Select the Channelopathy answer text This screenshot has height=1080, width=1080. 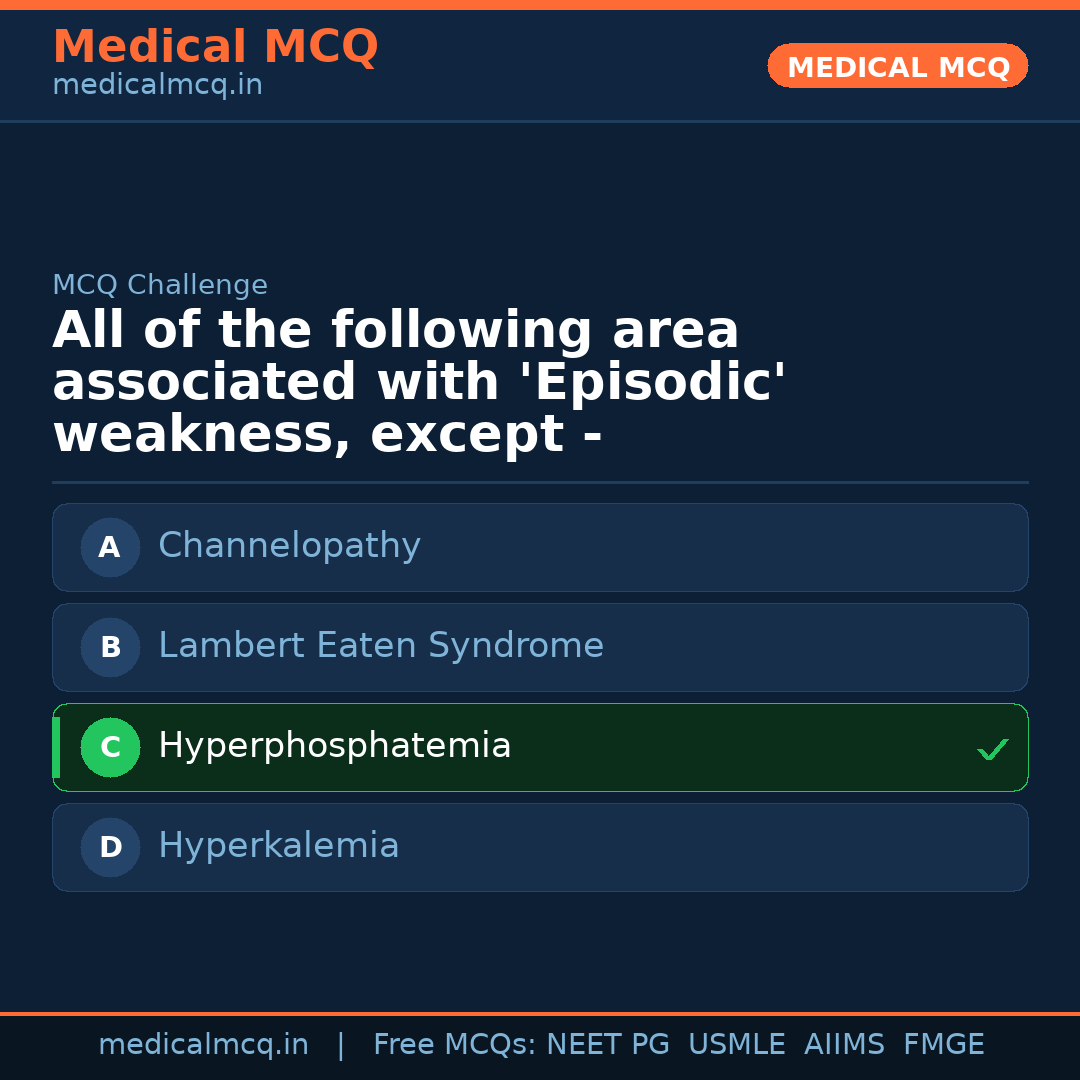click(289, 546)
